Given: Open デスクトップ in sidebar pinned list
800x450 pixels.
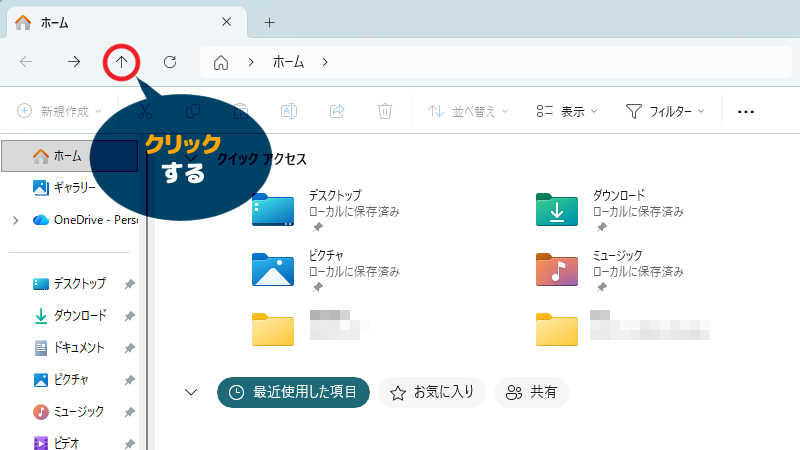Looking at the screenshot, I should (70, 284).
